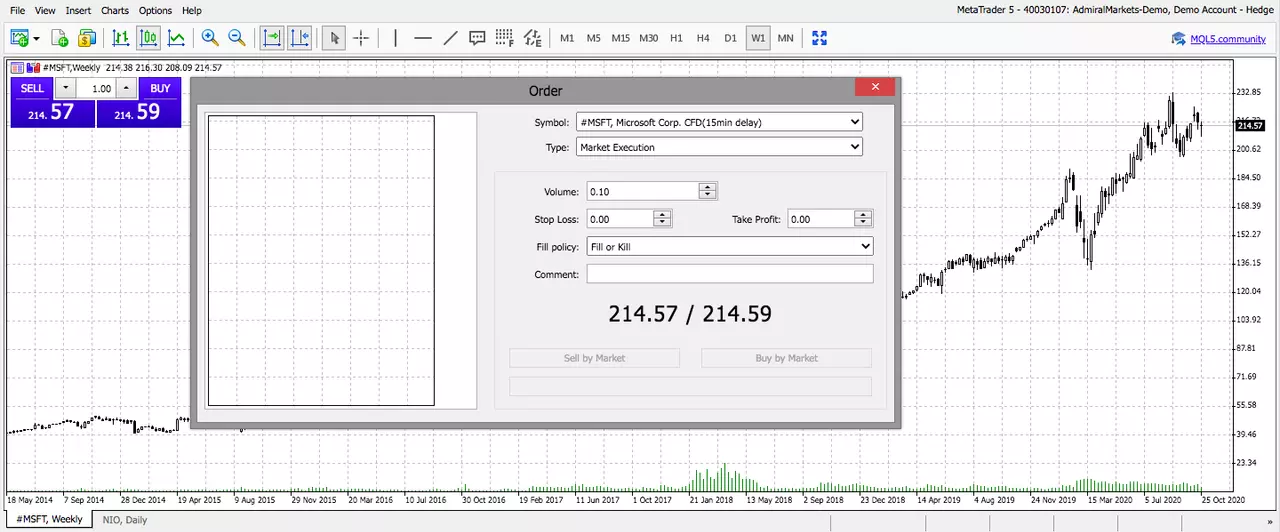The height and width of the screenshot is (532, 1280).
Task: Expand the new chart arrow dropdown
Action: (37, 39)
